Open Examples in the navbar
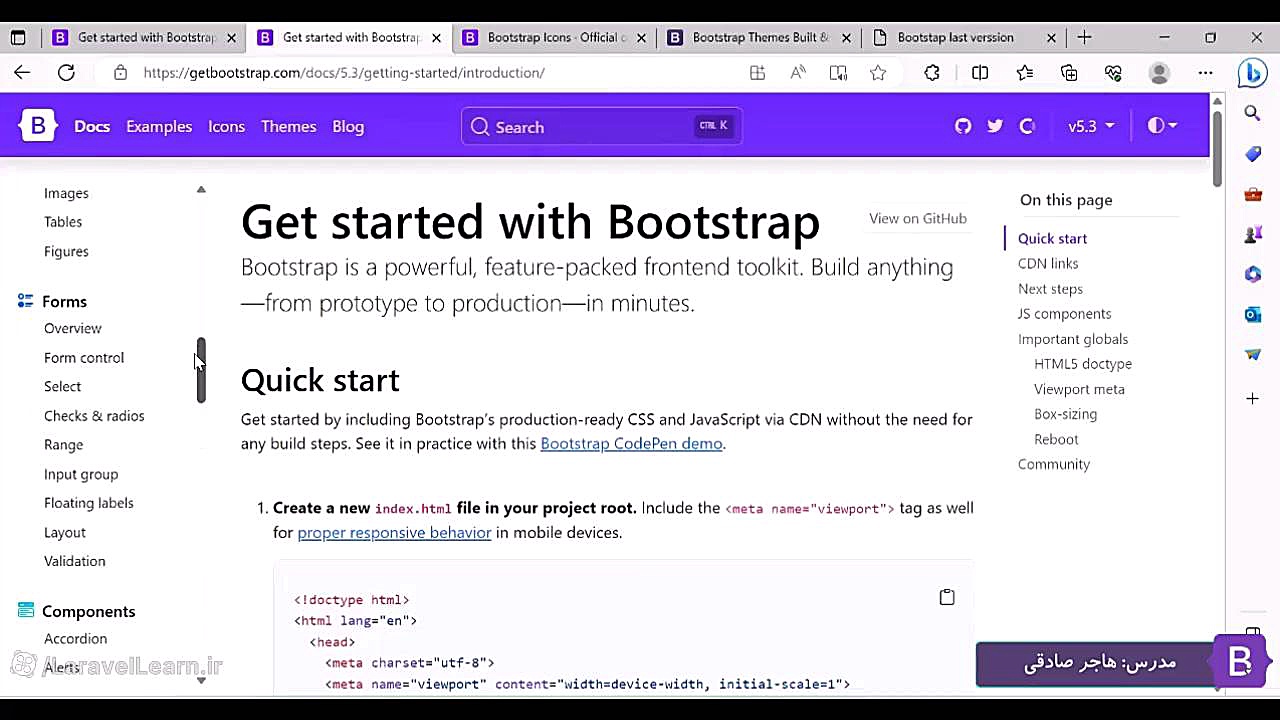 tap(159, 126)
